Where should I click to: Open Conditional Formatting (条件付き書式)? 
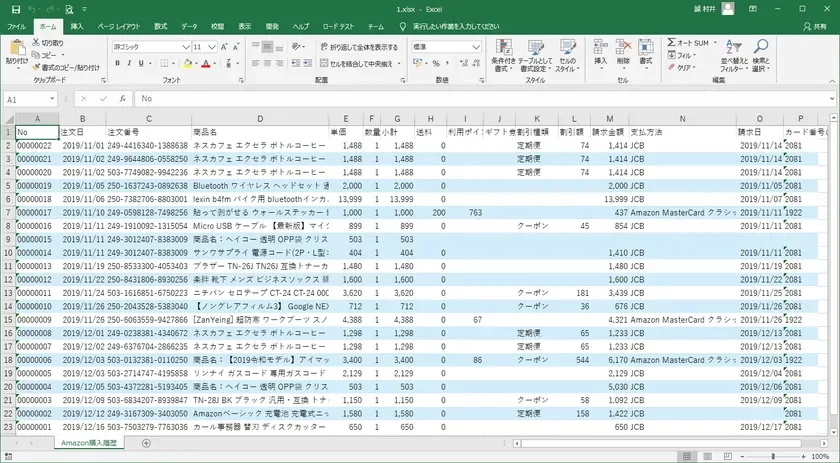(503, 56)
